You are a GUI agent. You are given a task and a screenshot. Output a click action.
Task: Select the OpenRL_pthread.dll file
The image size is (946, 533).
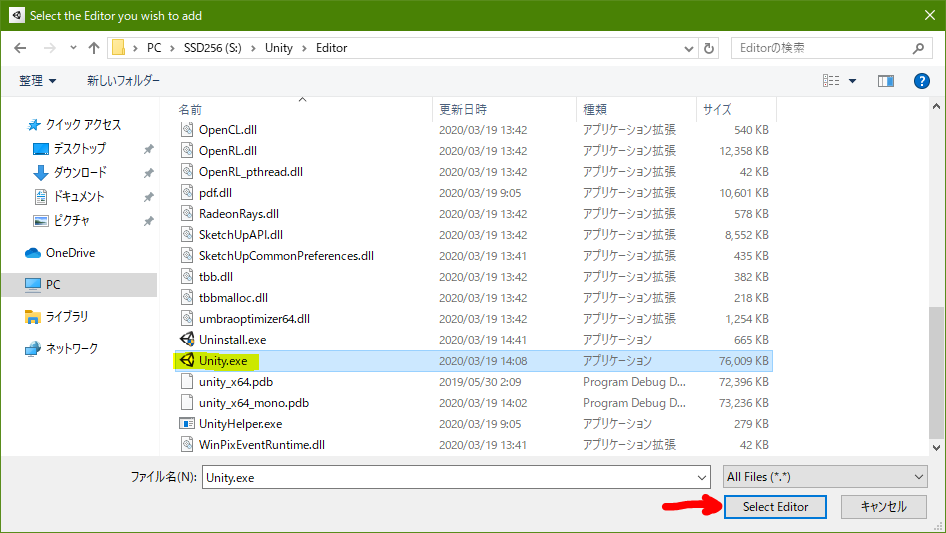250,172
